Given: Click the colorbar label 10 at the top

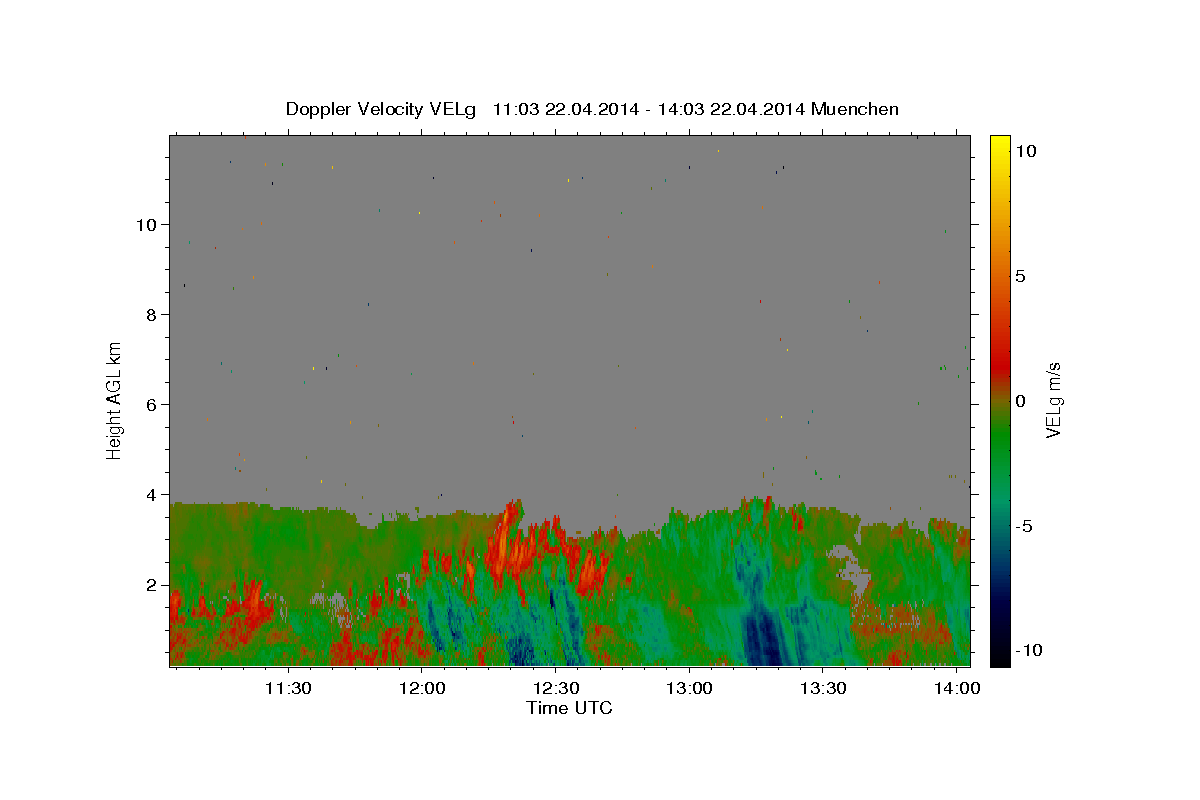Looking at the screenshot, I should [x=1026, y=150].
